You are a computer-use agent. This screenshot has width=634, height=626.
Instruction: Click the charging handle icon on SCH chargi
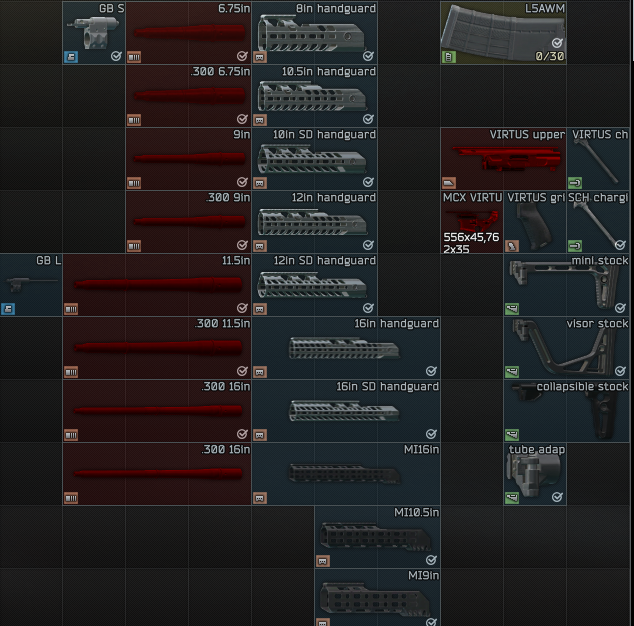coord(575,246)
